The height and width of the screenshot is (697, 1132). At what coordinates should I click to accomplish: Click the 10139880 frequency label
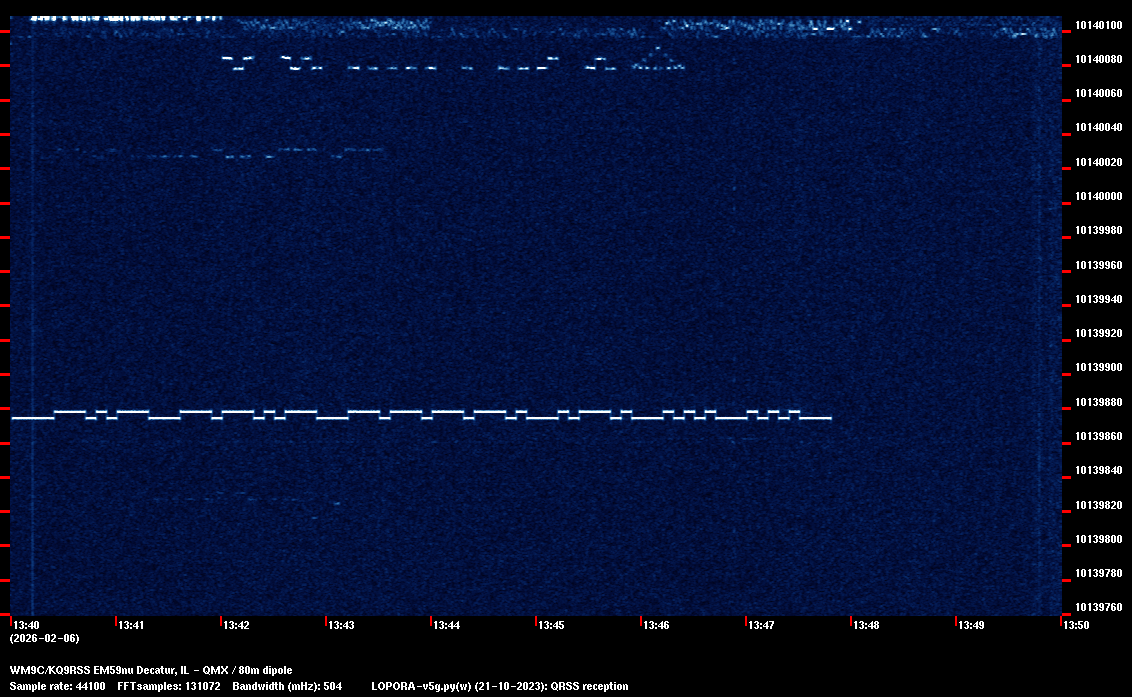tap(1098, 402)
